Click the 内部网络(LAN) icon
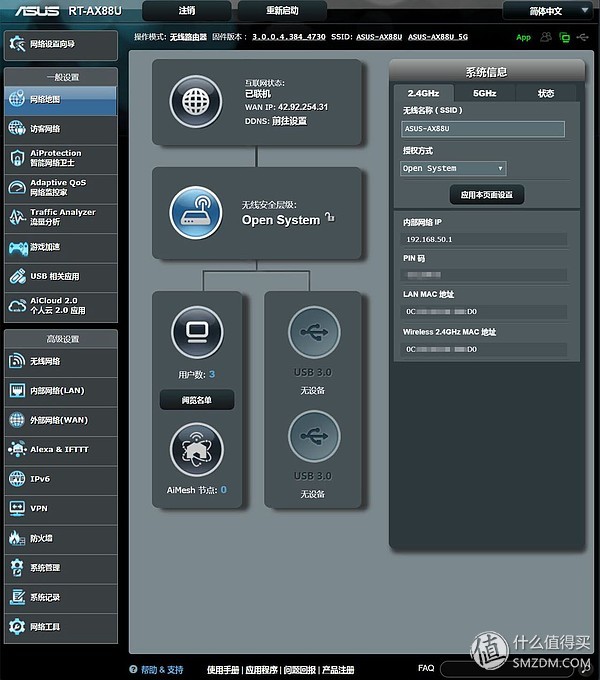 [17, 391]
